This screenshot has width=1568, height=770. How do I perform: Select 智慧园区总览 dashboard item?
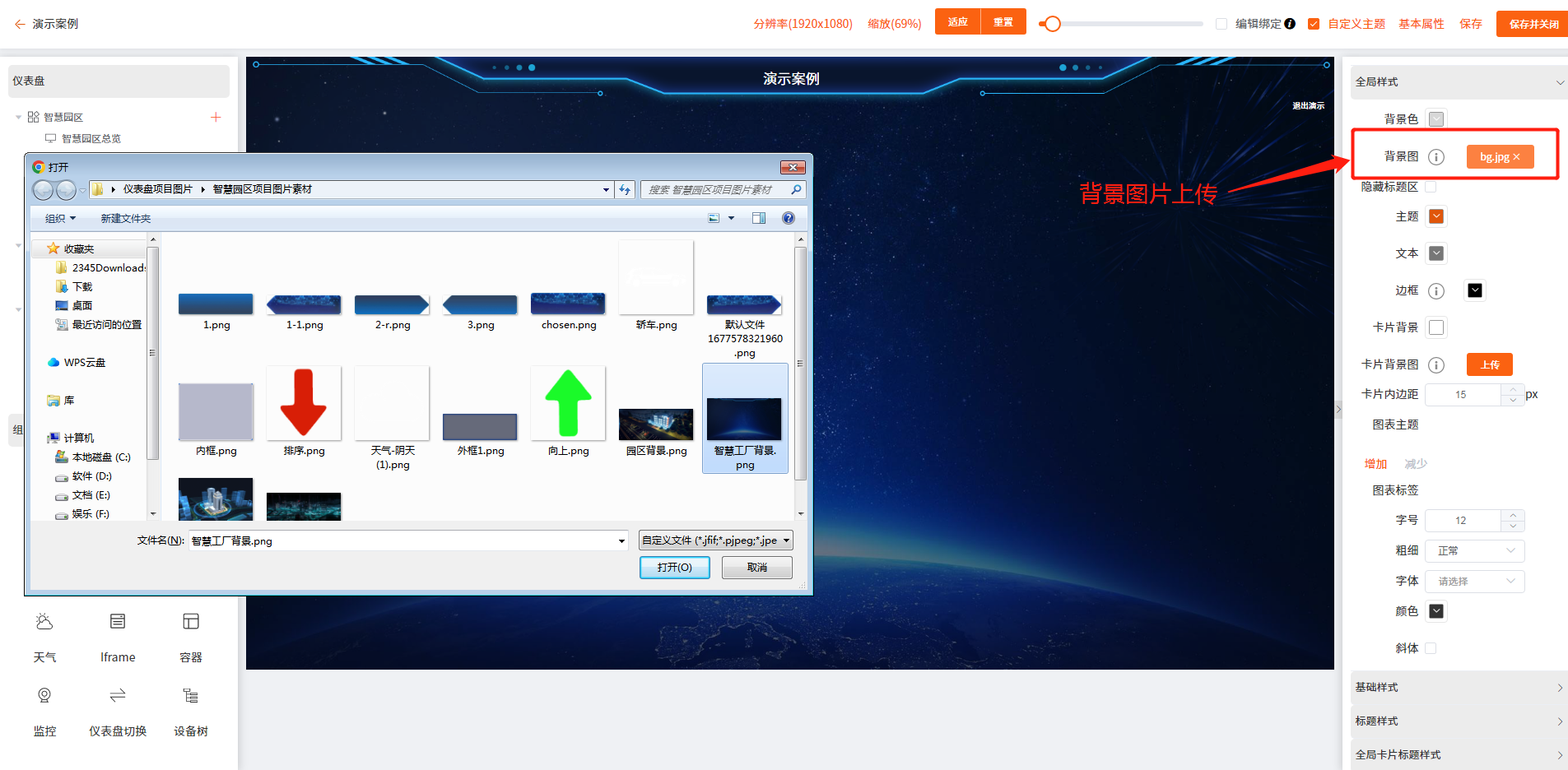[91, 138]
